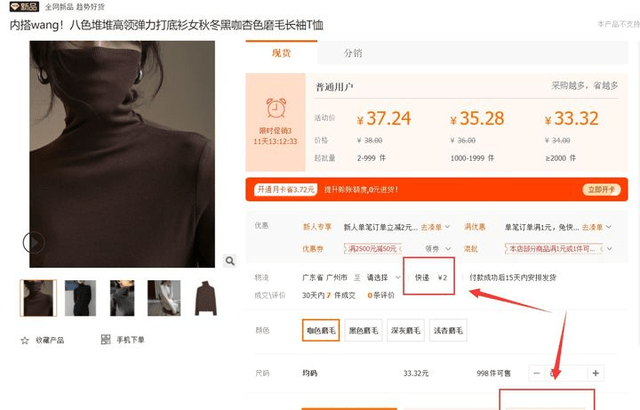Open the 领券 coupon dropdown
Viewport: 640px width, 410px height.
pos(435,248)
